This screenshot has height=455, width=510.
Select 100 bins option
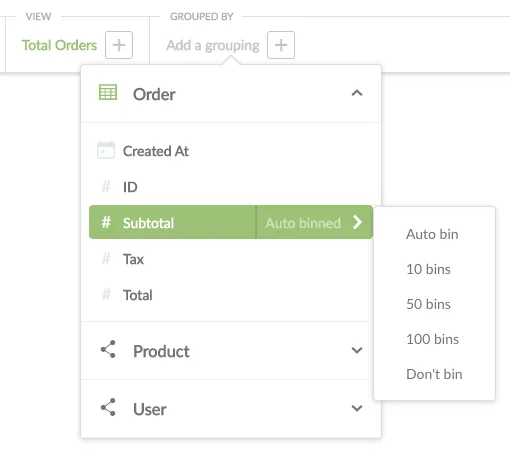tap(432, 339)
